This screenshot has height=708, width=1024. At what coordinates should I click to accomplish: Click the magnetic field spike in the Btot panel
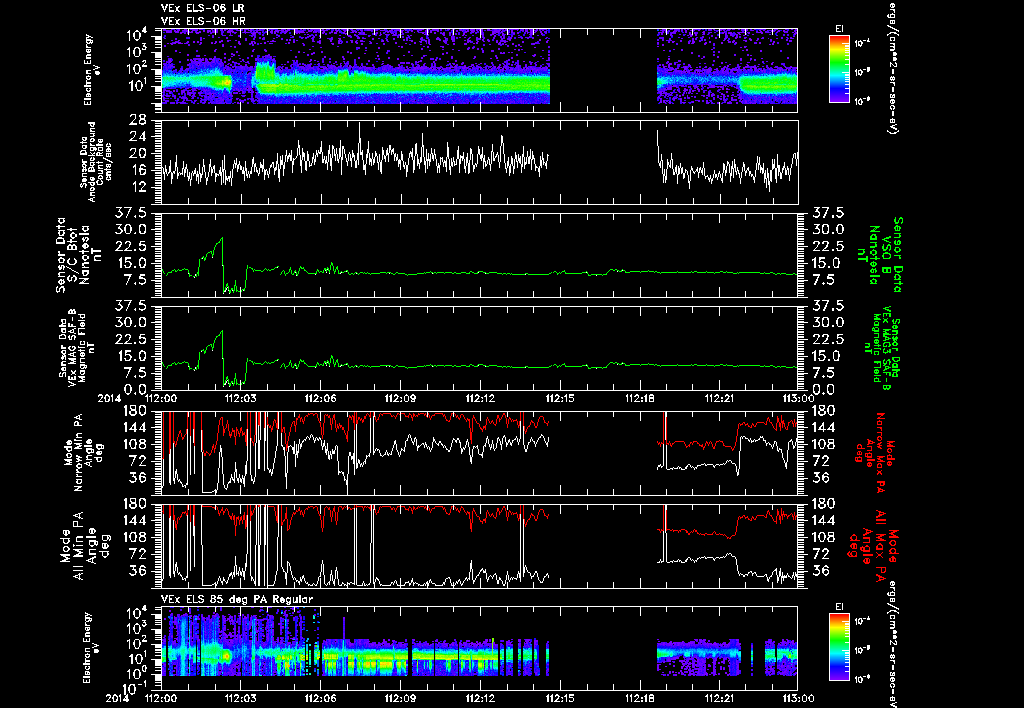[221, 240]
